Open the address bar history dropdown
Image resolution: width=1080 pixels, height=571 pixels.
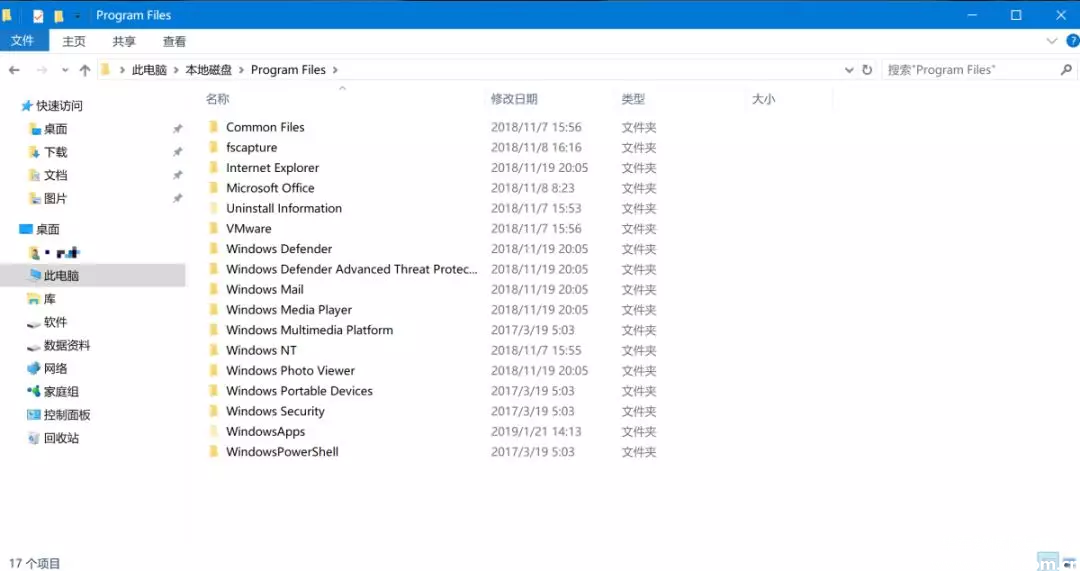coord(849,70)
